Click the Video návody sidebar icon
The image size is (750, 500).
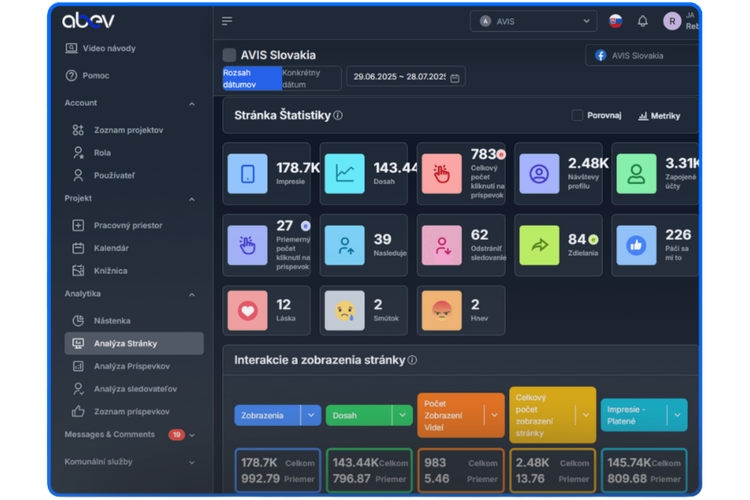click(71, 48)
